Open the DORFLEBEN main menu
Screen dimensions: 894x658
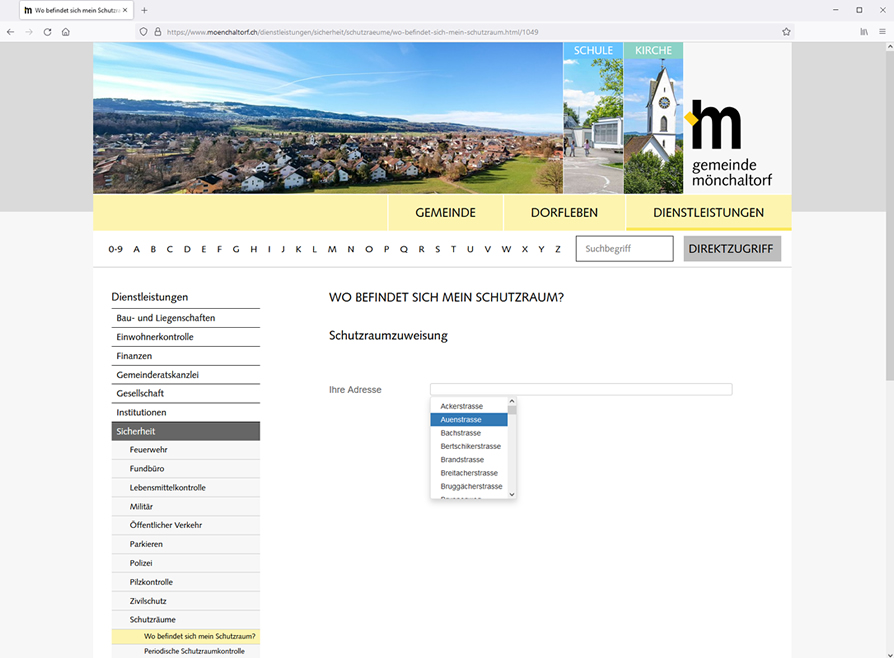564,213
